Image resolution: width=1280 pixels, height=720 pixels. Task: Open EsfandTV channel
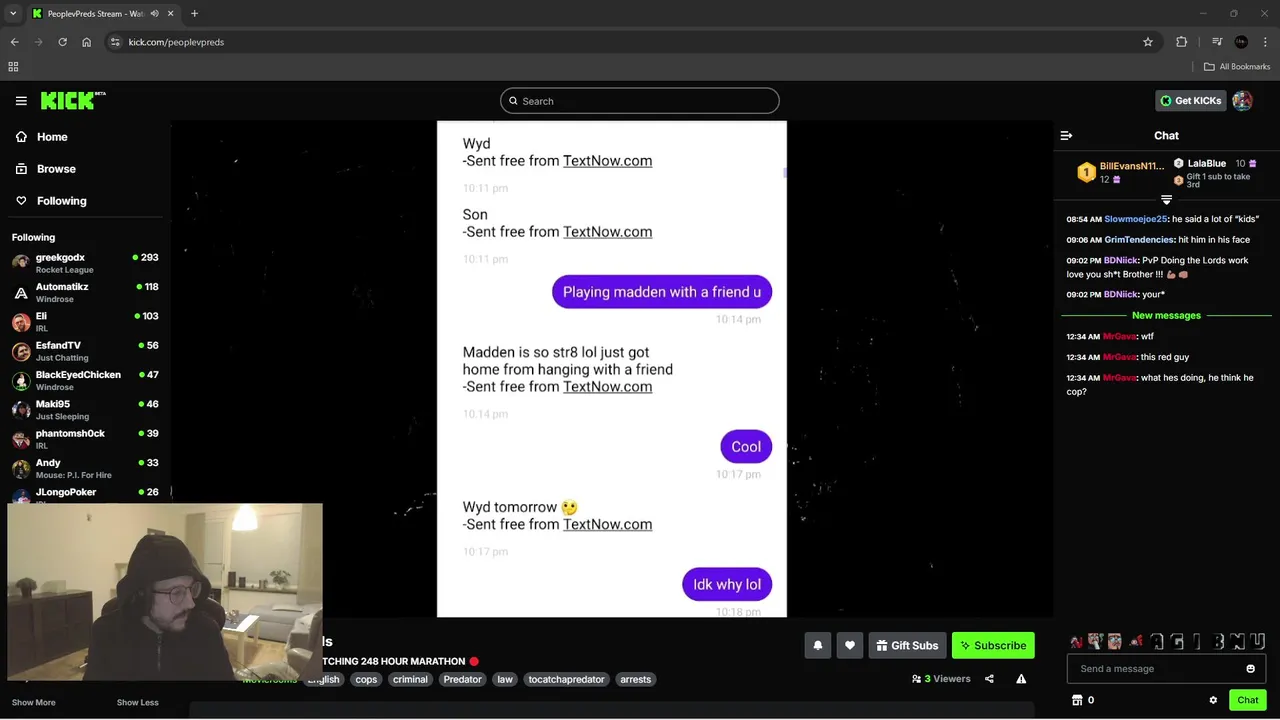(85, 351)
